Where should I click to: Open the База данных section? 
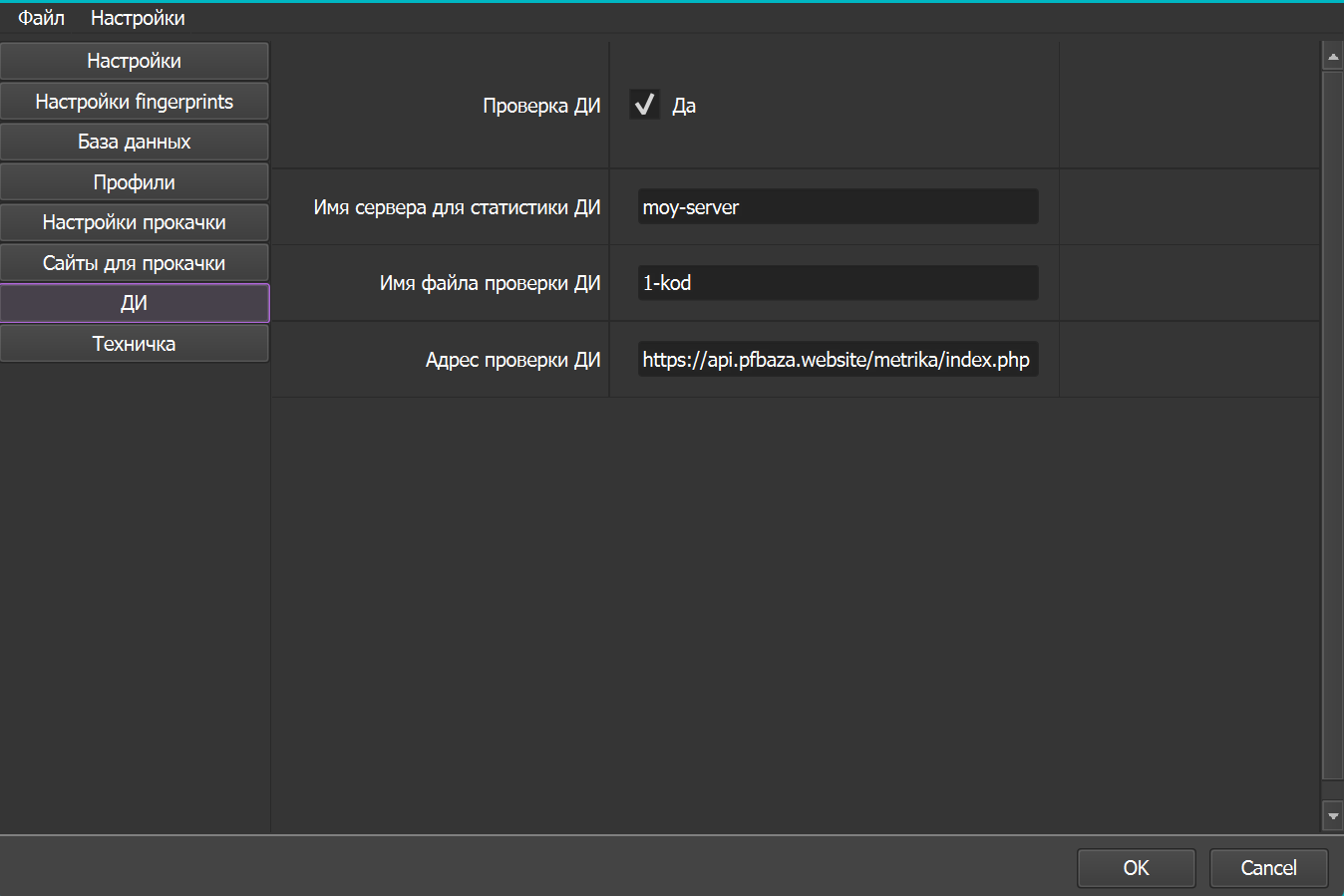click(x=135, y=142)
